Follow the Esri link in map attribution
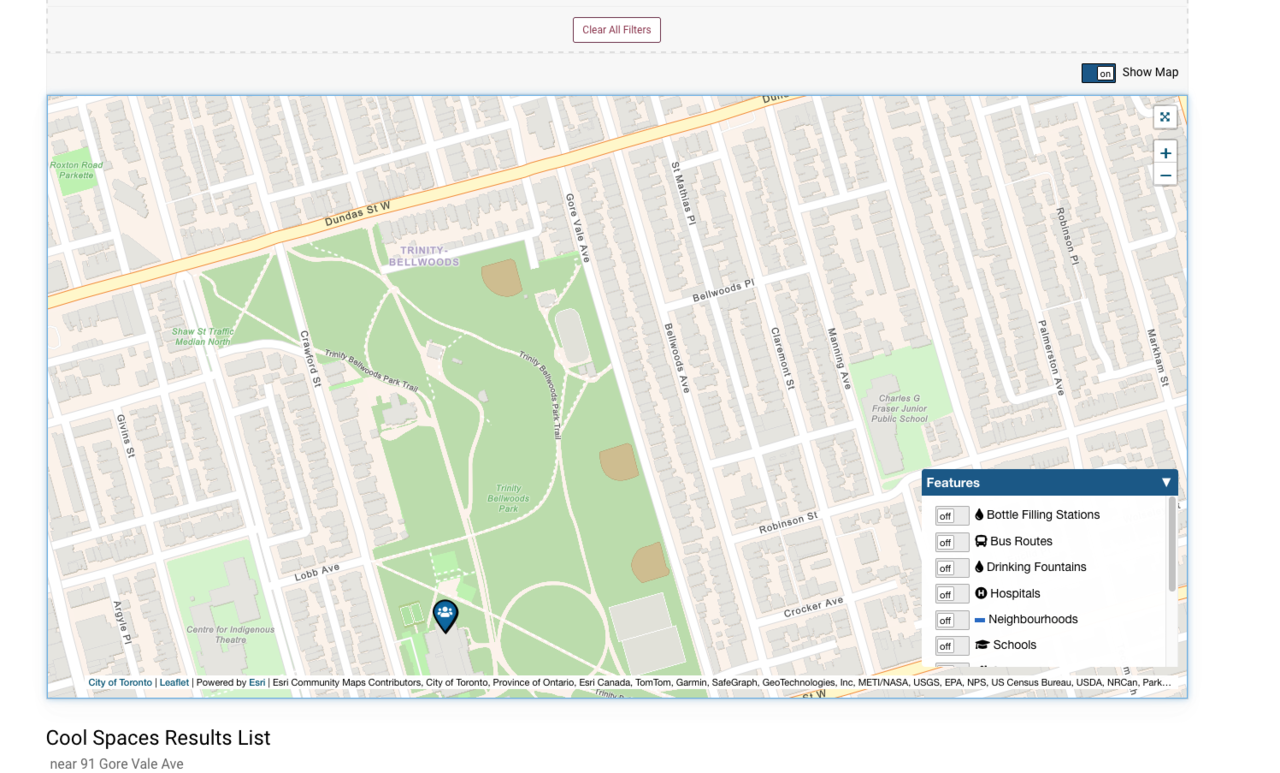 point(257,683)
